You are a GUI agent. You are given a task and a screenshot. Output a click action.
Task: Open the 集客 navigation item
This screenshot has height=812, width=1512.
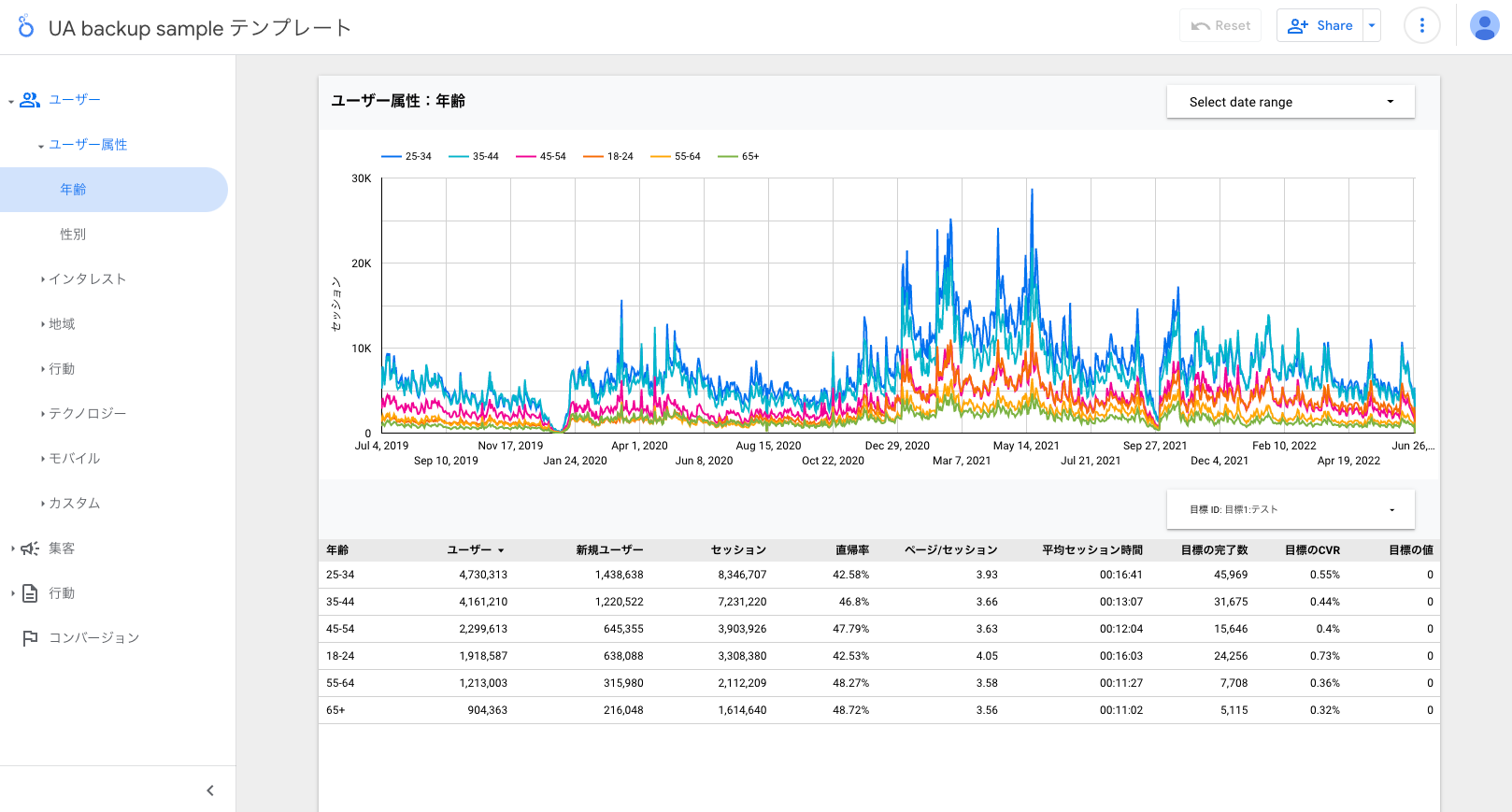click(x=62, y=548)
